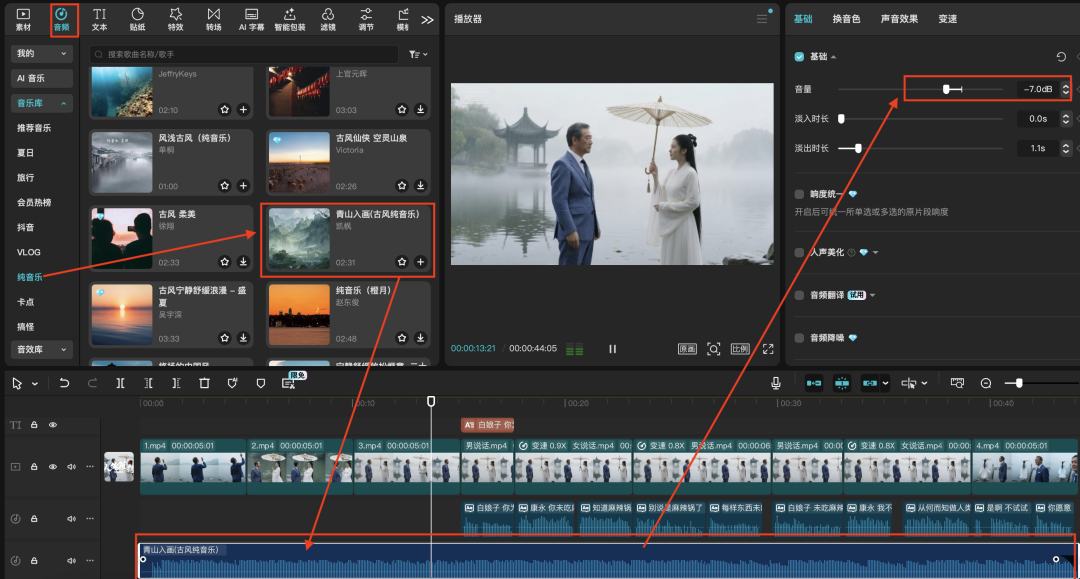Click the delete trash icon in timeline toolbar
Viewport: 1080px width, 579px height.
pos(204,383)
